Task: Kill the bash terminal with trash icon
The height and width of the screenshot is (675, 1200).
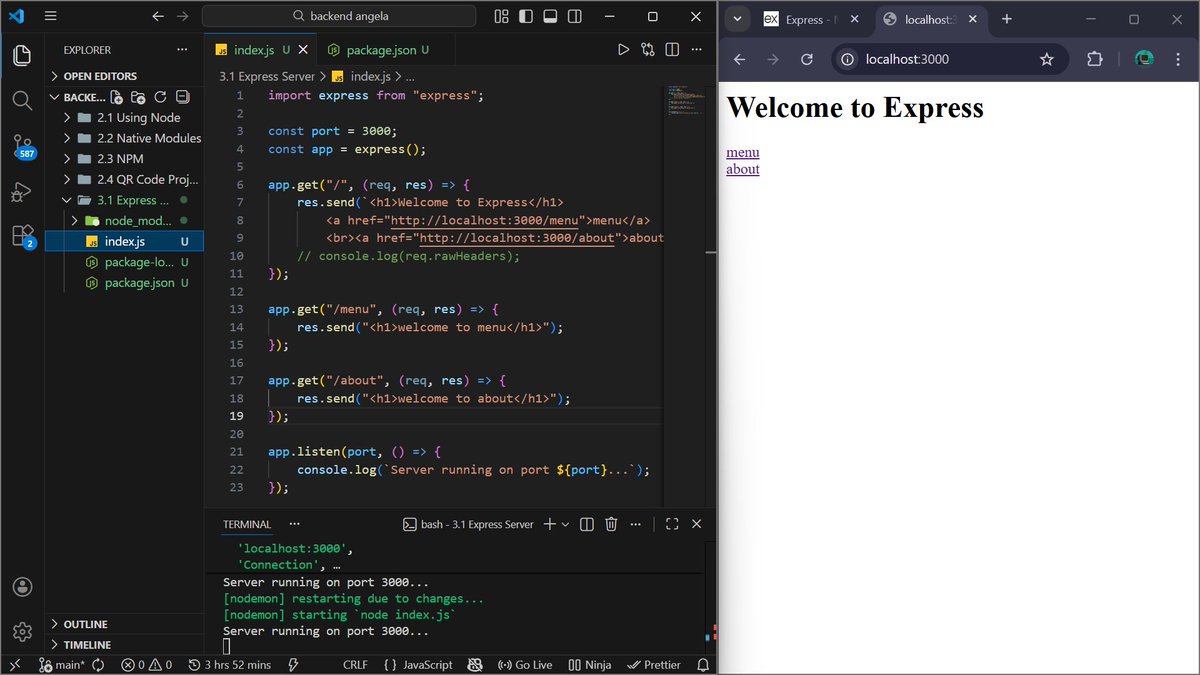Action: coord(611,523)
